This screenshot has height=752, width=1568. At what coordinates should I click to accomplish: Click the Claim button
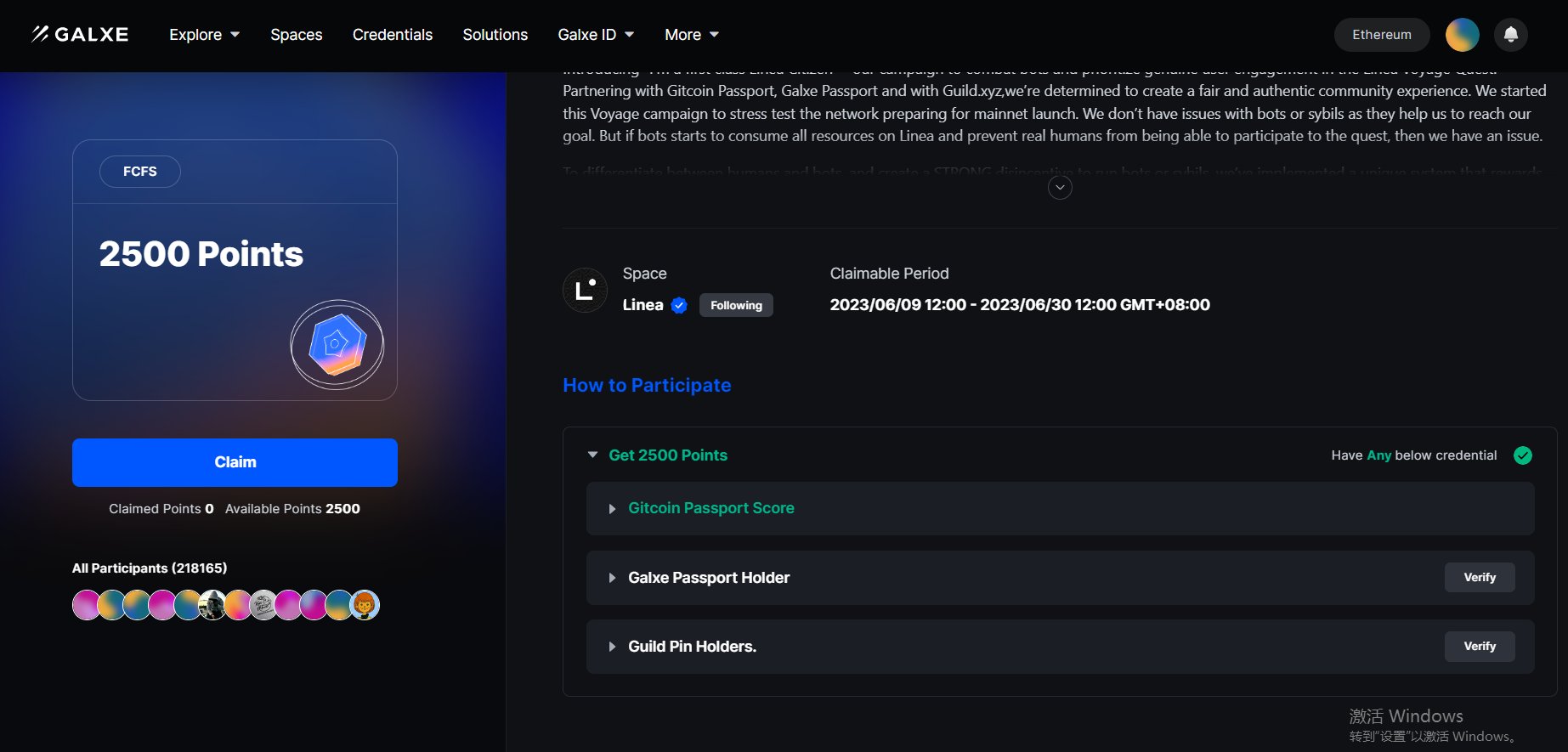tap(235, 462)
